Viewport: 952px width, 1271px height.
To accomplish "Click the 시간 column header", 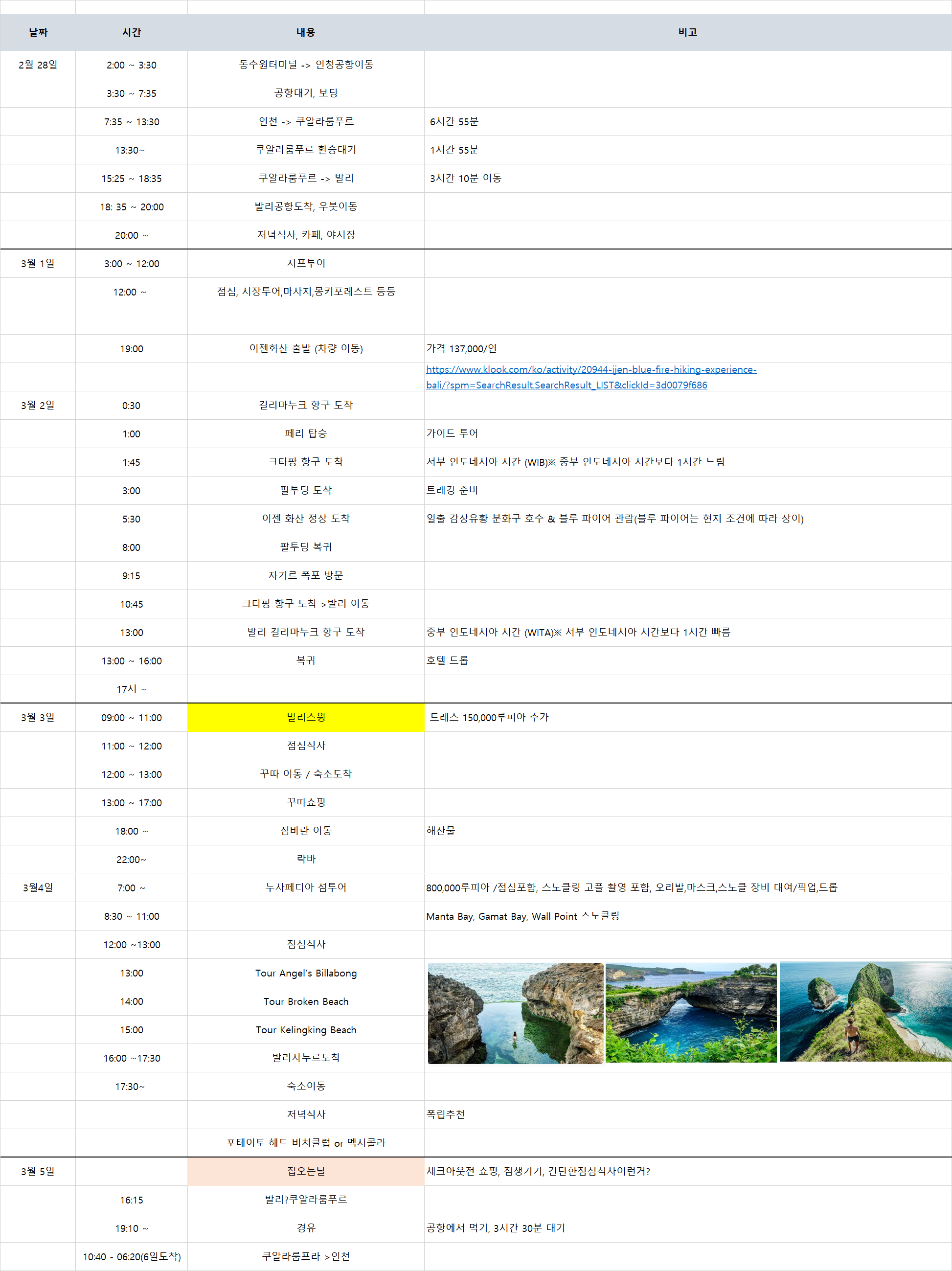I will click(x=132, y=32).
